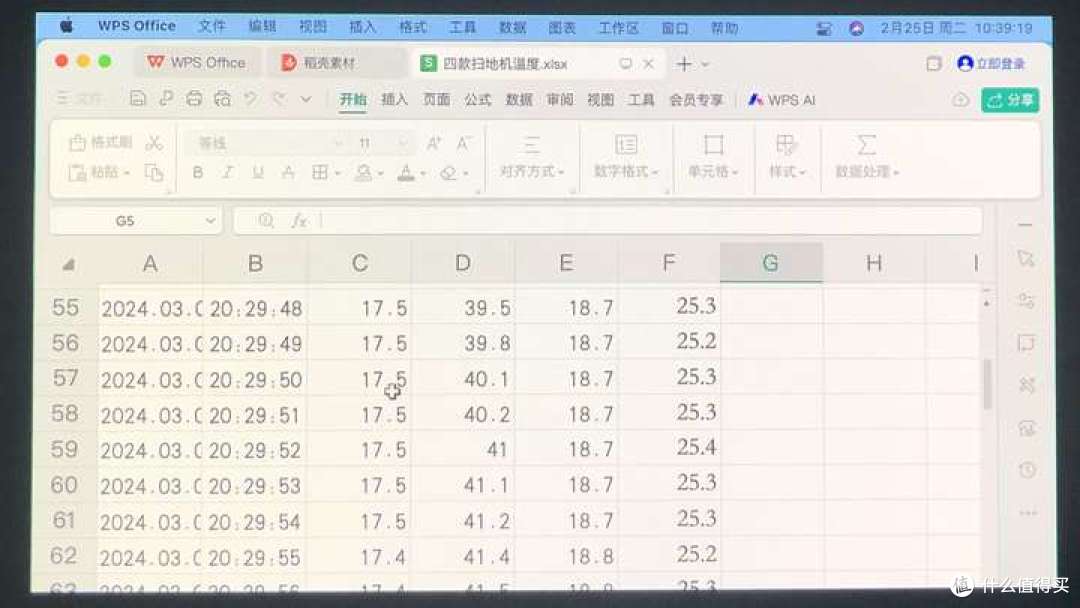Click the Print icon in quick toolbar
The width and height of the screenshot is (1080, 608).
point(194,99)
